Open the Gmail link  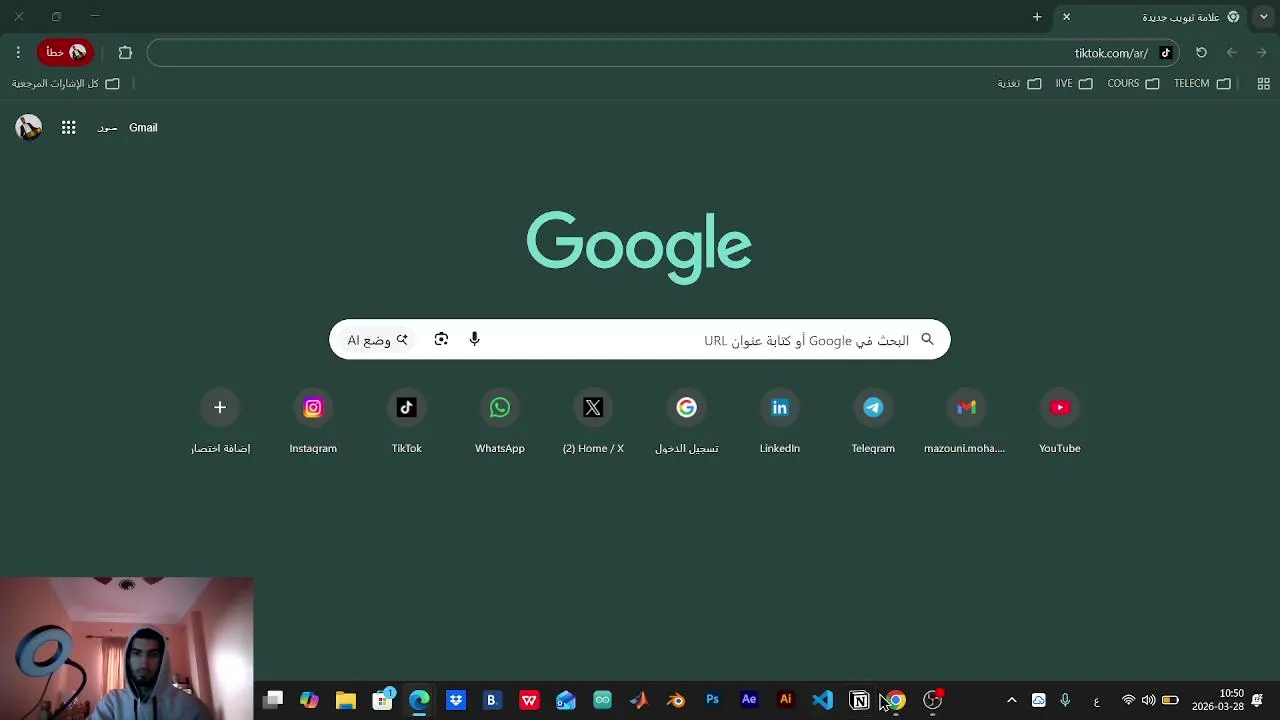[143, 127]
